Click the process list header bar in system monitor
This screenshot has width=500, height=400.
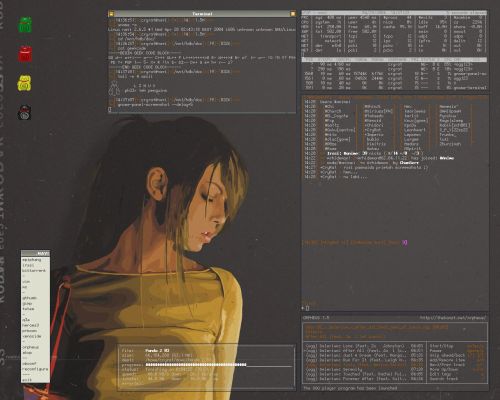pyautogui.click(x=394, y=60)
